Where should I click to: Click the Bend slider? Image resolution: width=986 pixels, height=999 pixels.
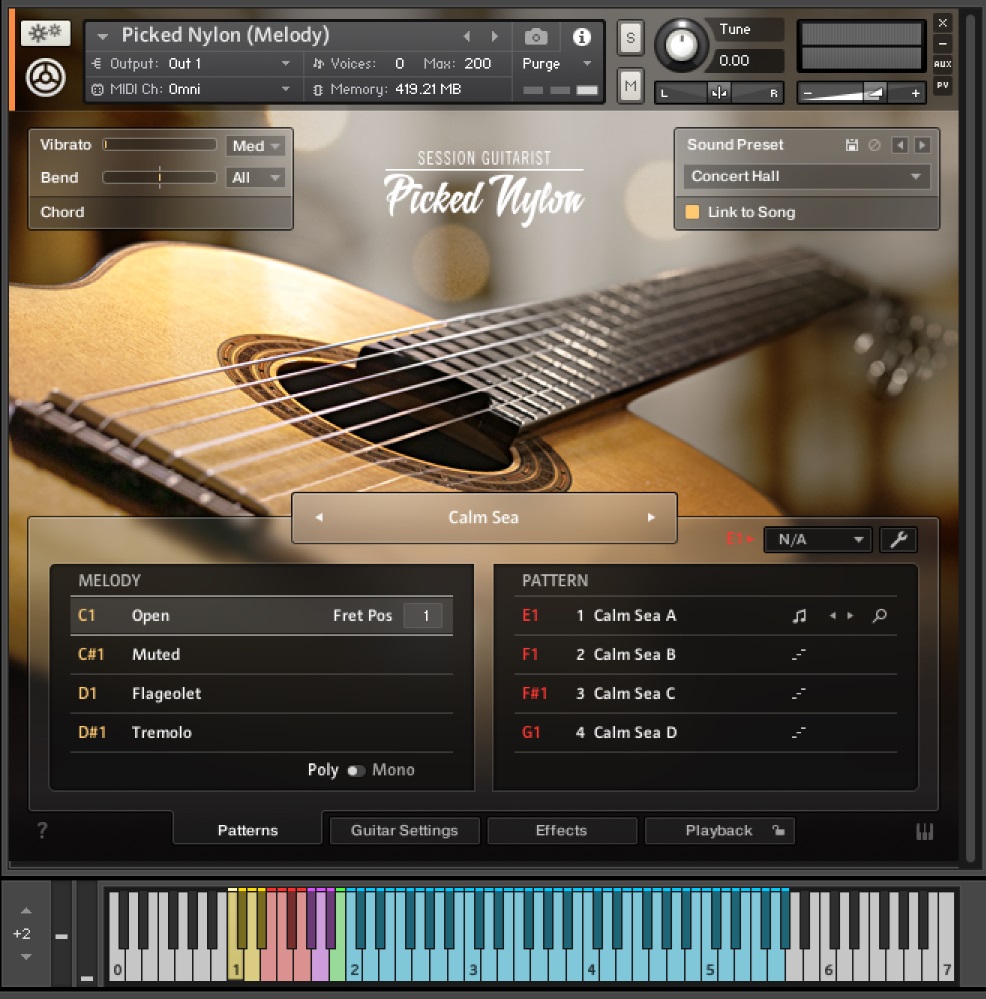tap(160, 177)
